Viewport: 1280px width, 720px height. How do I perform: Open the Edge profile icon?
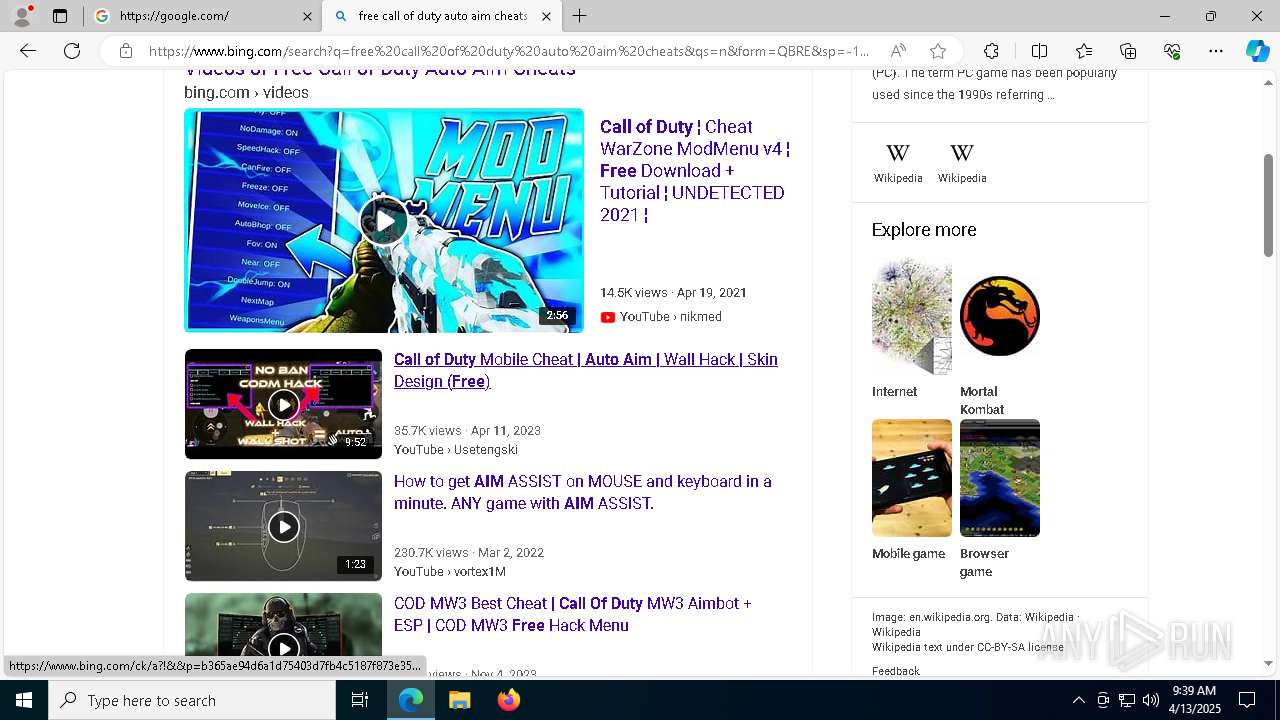[22, 16]
